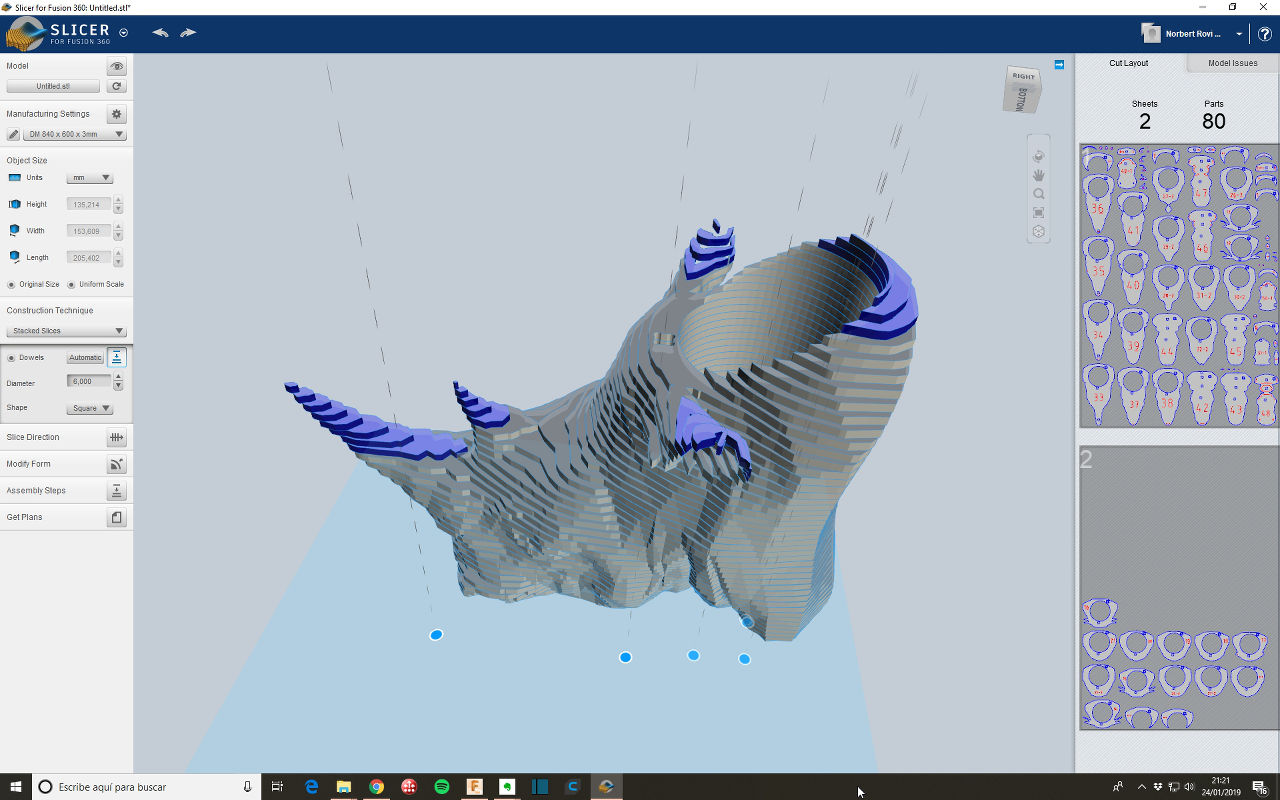Open Manufacturing Settings gear icon

pyautogui.click(x=117, y=114)
